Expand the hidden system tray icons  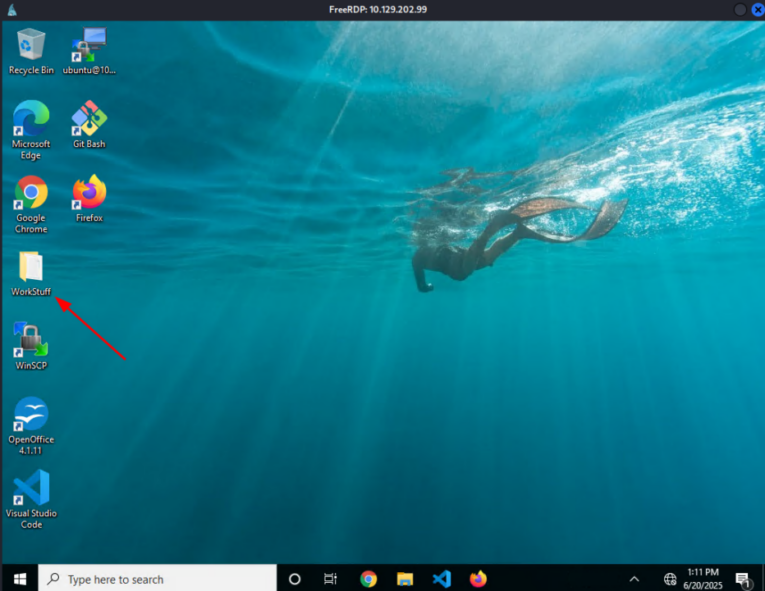click(x=634, y=579)
